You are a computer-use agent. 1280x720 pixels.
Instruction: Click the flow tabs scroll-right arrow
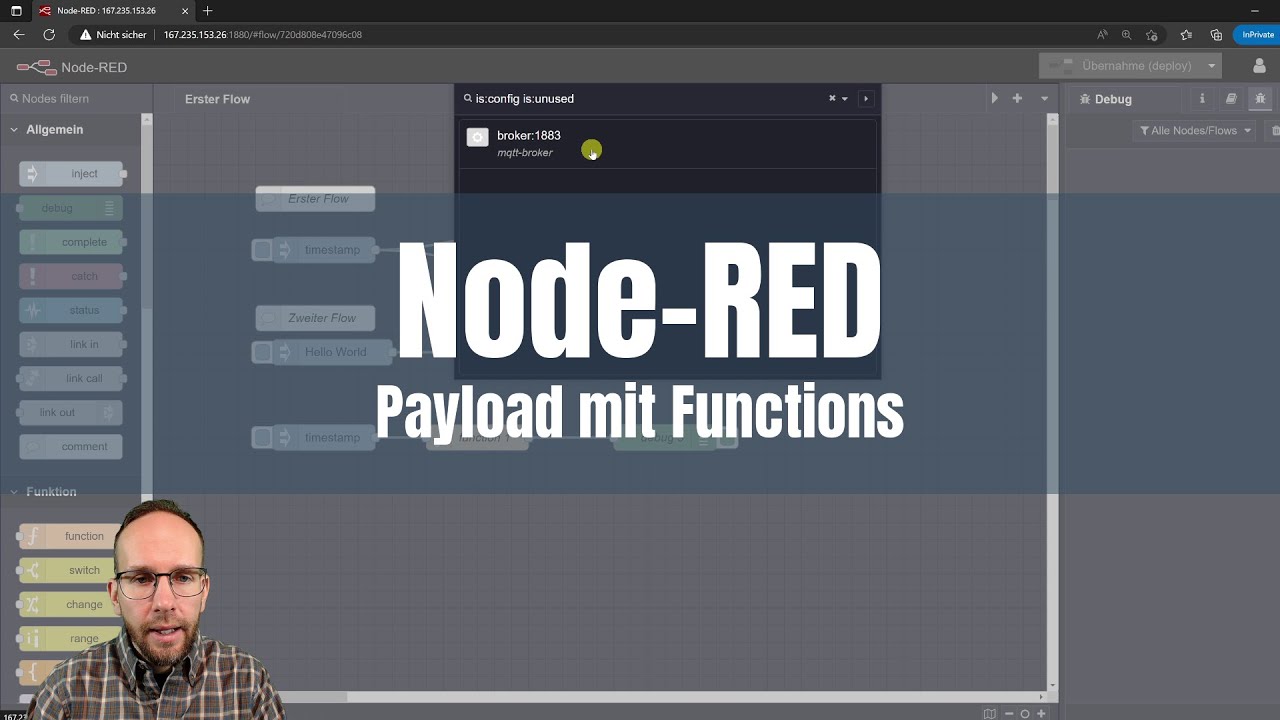pyautogui.click(x=994, y=98)
